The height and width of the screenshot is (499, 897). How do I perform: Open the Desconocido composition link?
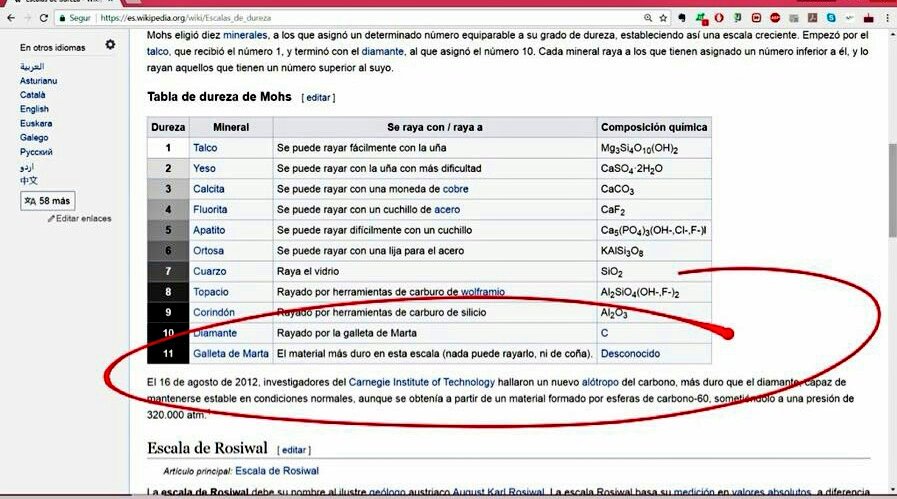coord(630,354)
